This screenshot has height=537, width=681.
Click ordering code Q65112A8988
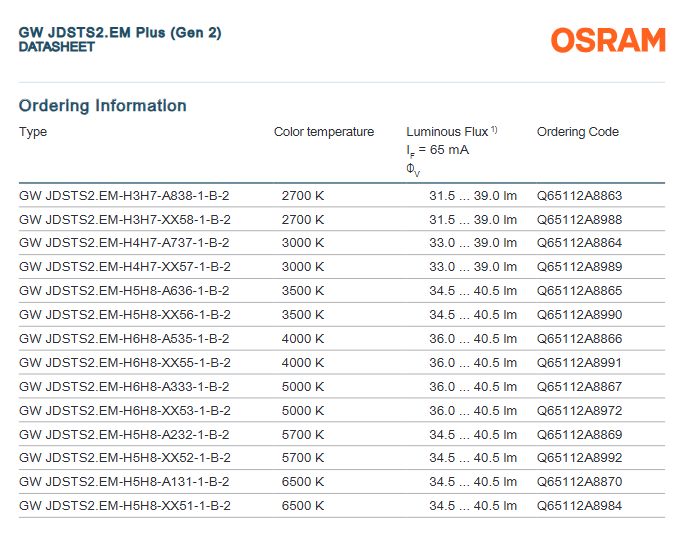pyautogui.click(x=579, y=219)
